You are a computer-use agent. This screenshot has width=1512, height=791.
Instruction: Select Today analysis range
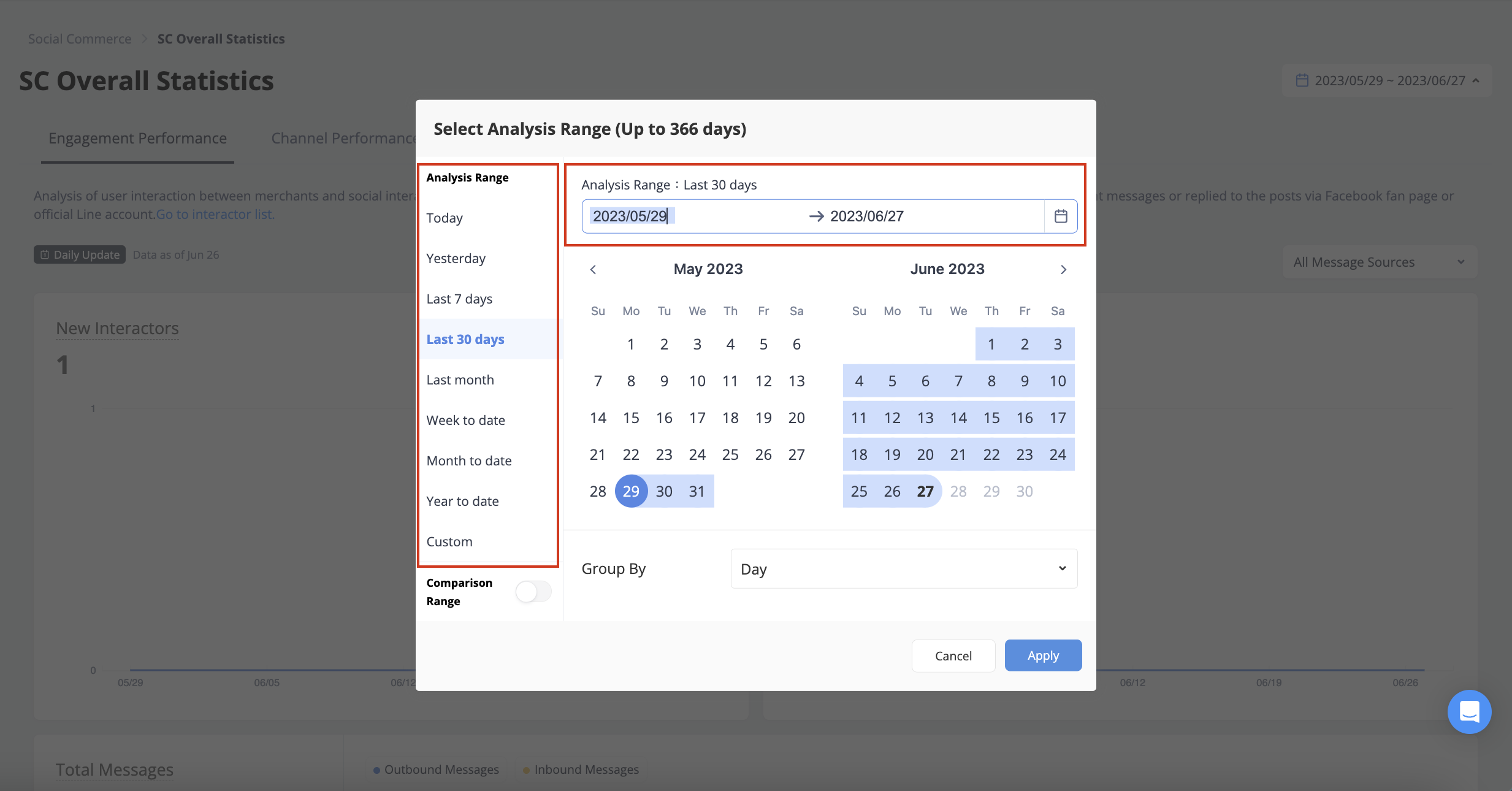coord(488,218)
